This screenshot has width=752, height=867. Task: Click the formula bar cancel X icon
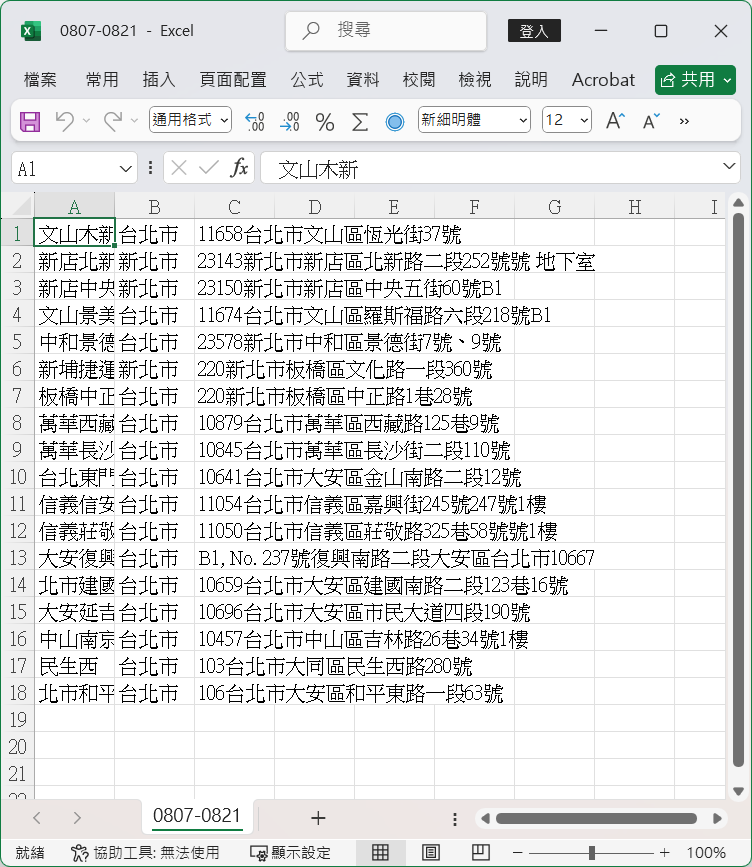(179, 168)
